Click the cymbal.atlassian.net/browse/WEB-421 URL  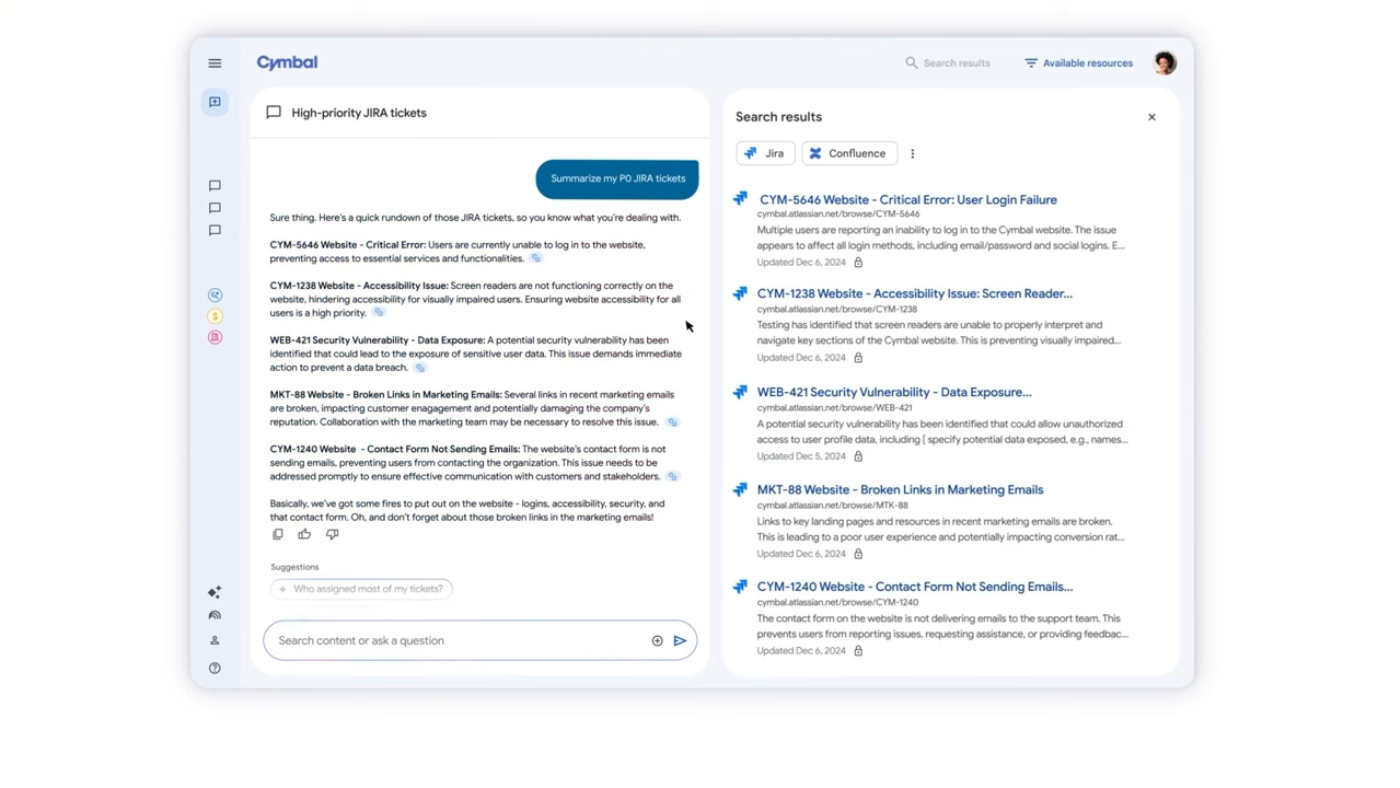[835, 408]
